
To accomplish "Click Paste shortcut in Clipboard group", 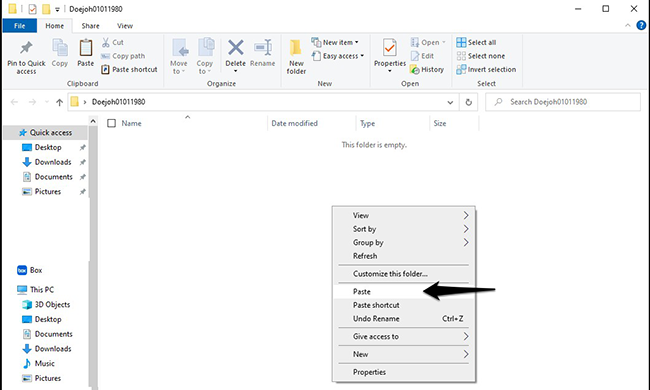I will pos(129,70).
